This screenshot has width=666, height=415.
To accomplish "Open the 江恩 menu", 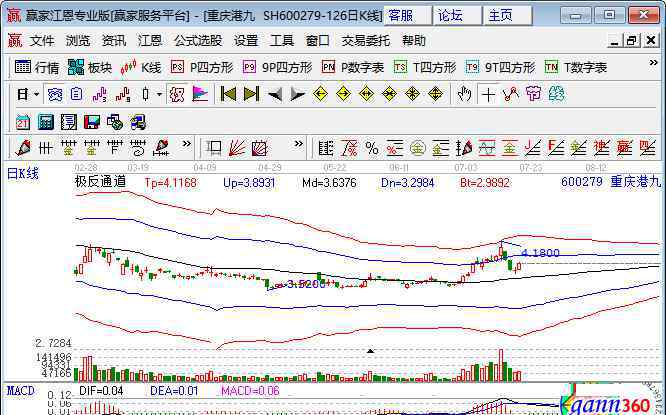I will 150,41.
